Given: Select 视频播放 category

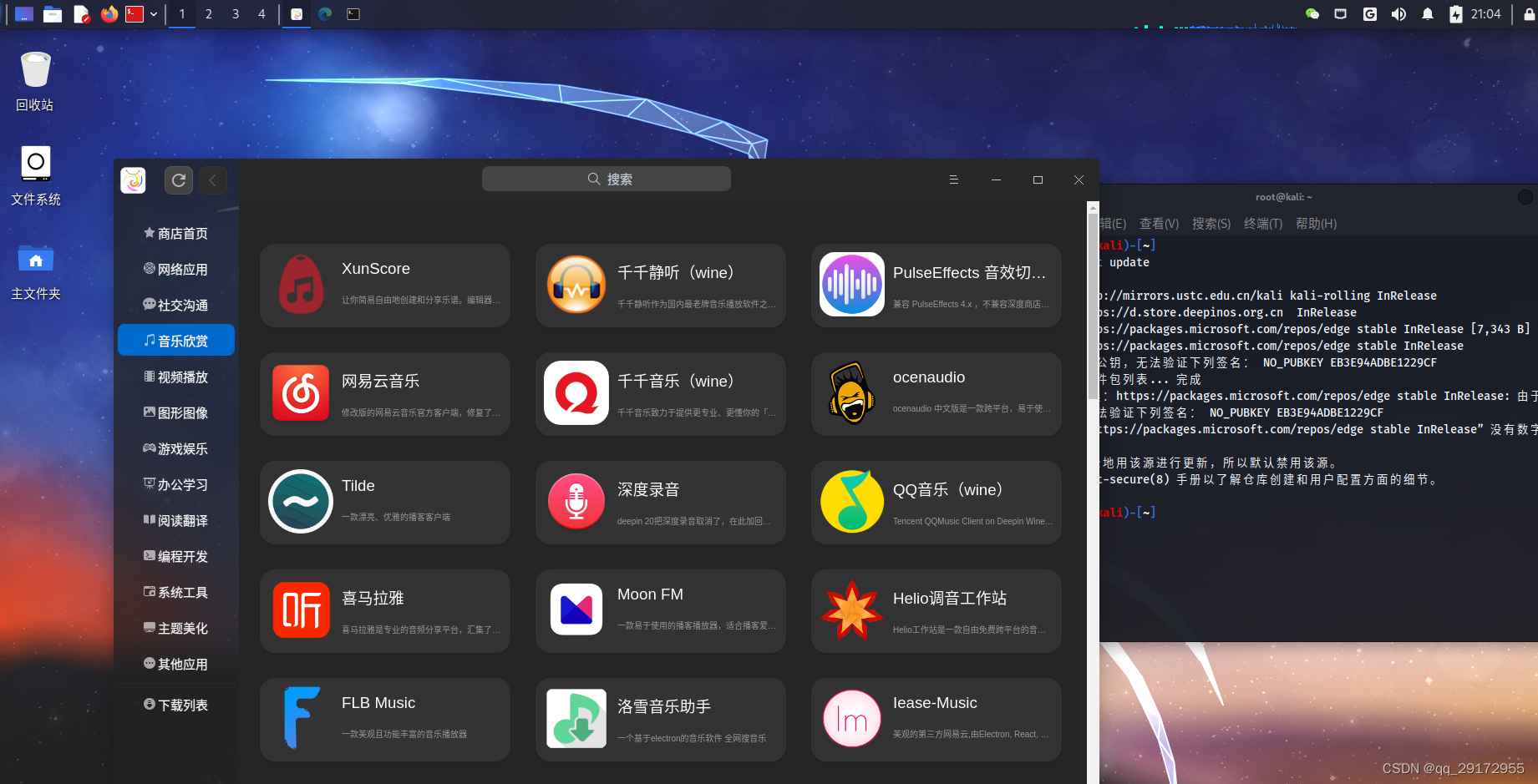Looking at the screenshot, I should tap(175, 377).
